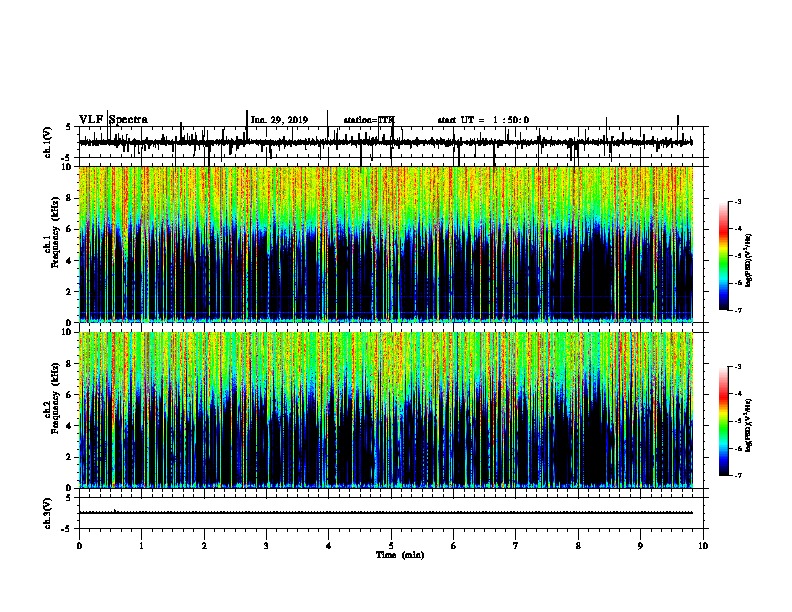Click time axis tick label '10'
Screen dimensions: 792x612
(703, 546)
